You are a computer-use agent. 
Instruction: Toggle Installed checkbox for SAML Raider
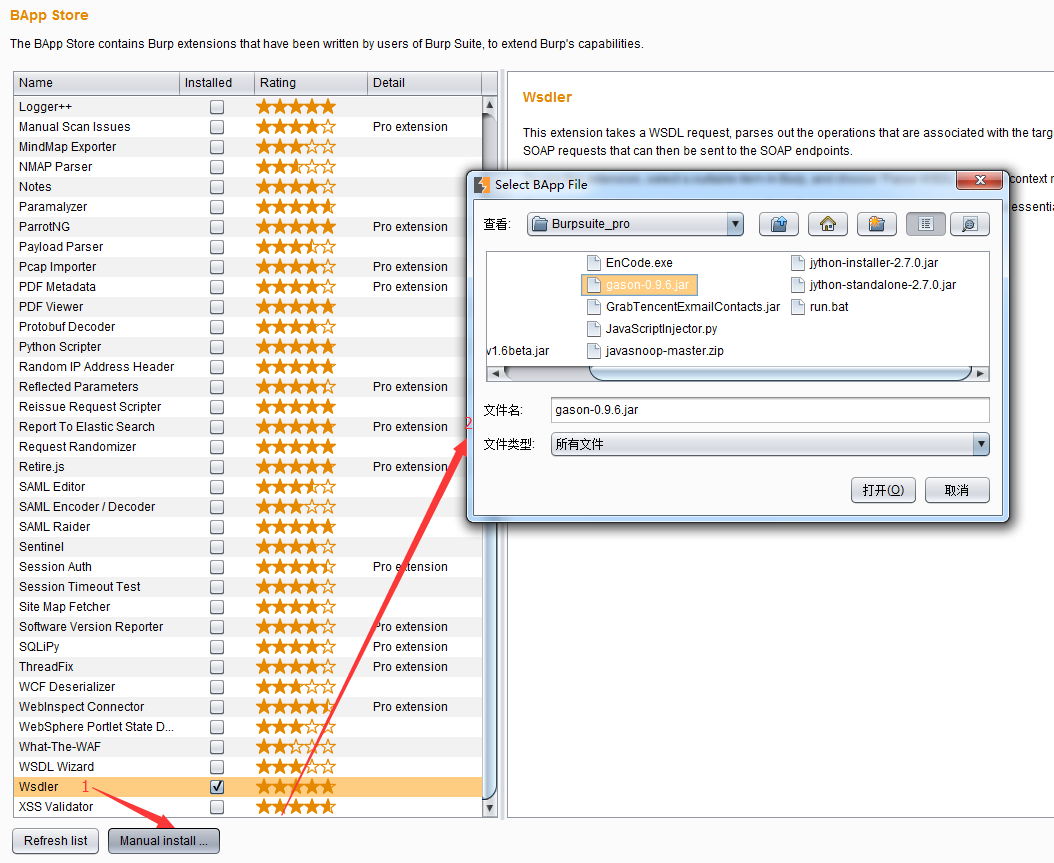click(x=216, y=527)
